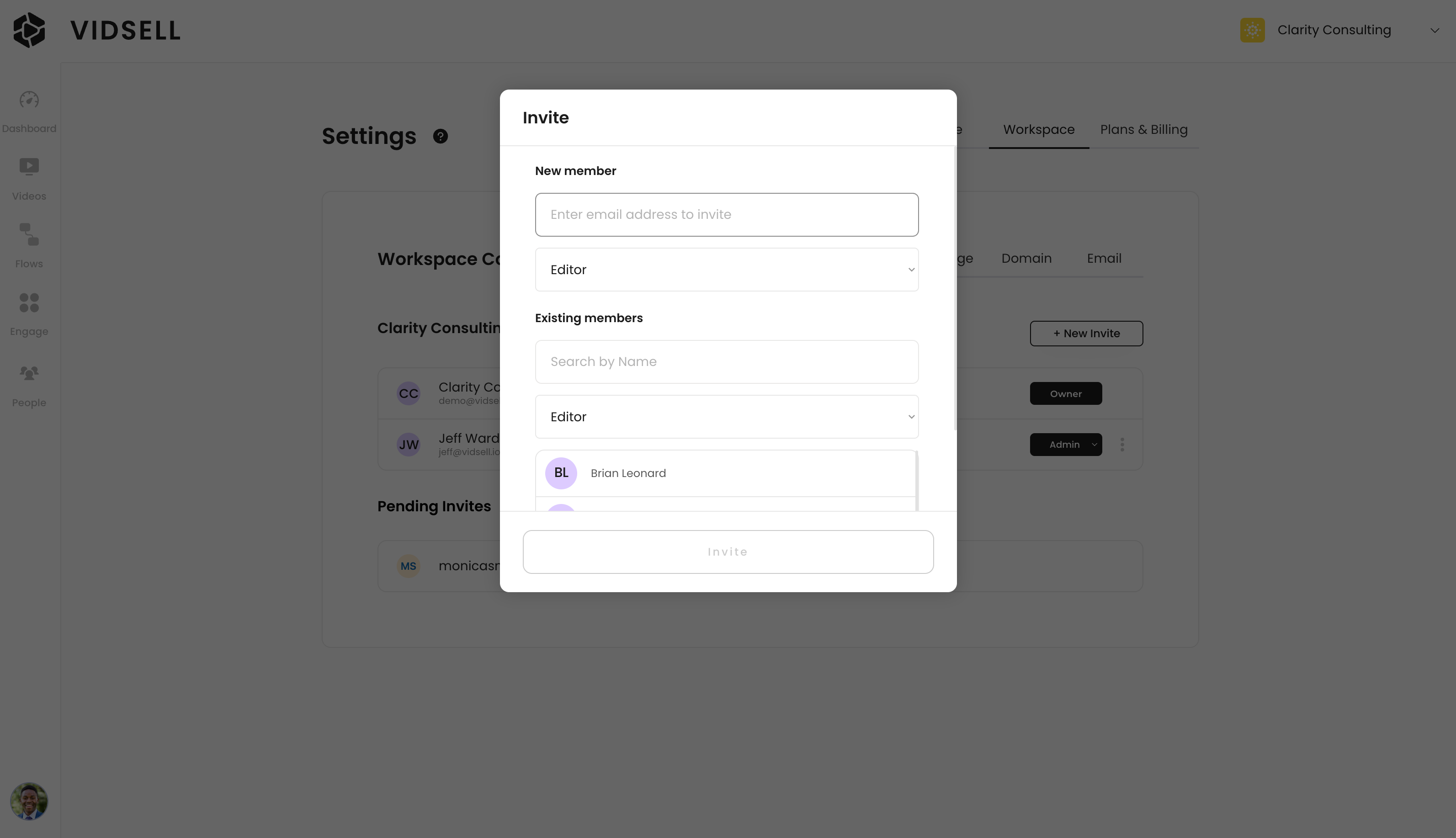
Task: Expand the new member Editor role dropdown
Action: click(x=726, y=270)
